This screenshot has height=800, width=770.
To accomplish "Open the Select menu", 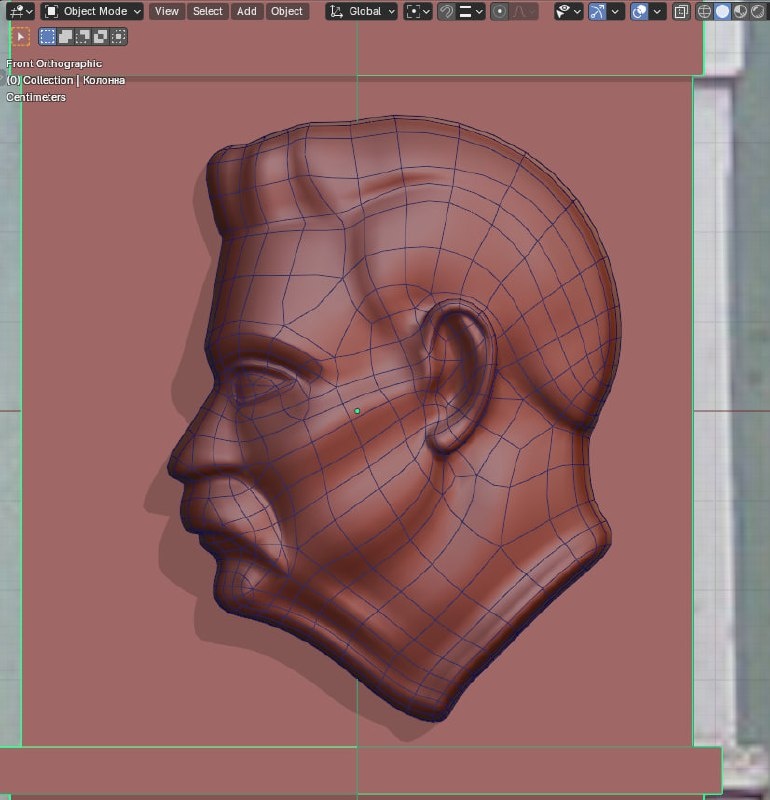I will pos(208,11).
